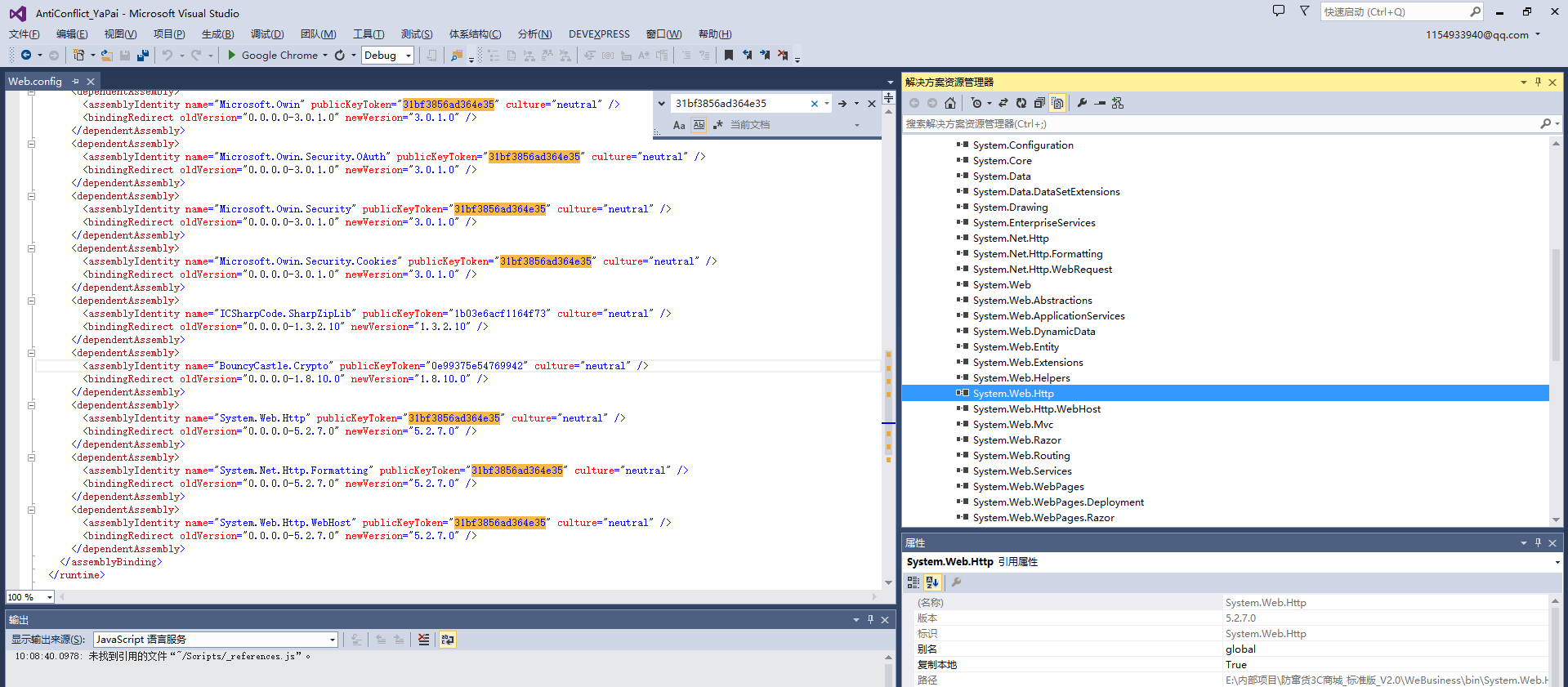Toggle Match Case (Aa) in the find box
Viewport: 1568px width, 687px height.
click(x=679, y=125)
